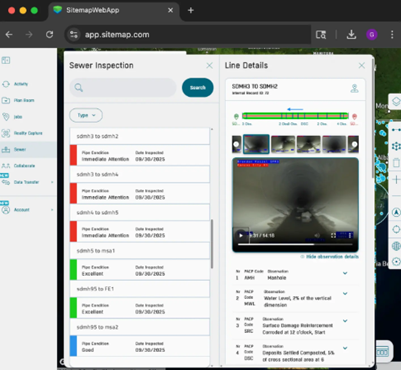Image resolution: width=401 pixels, height=370 pixels.
Task: Select the third pipe thumbnail
Action: coord(309,144)
